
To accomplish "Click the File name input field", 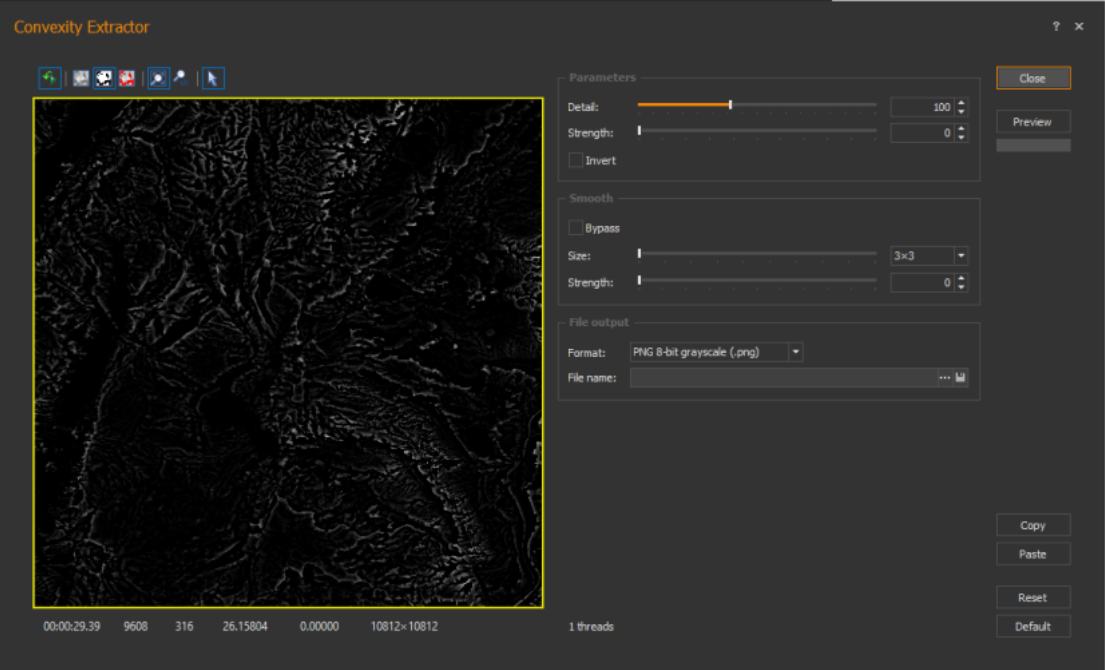I will click(x=784, y=378).
